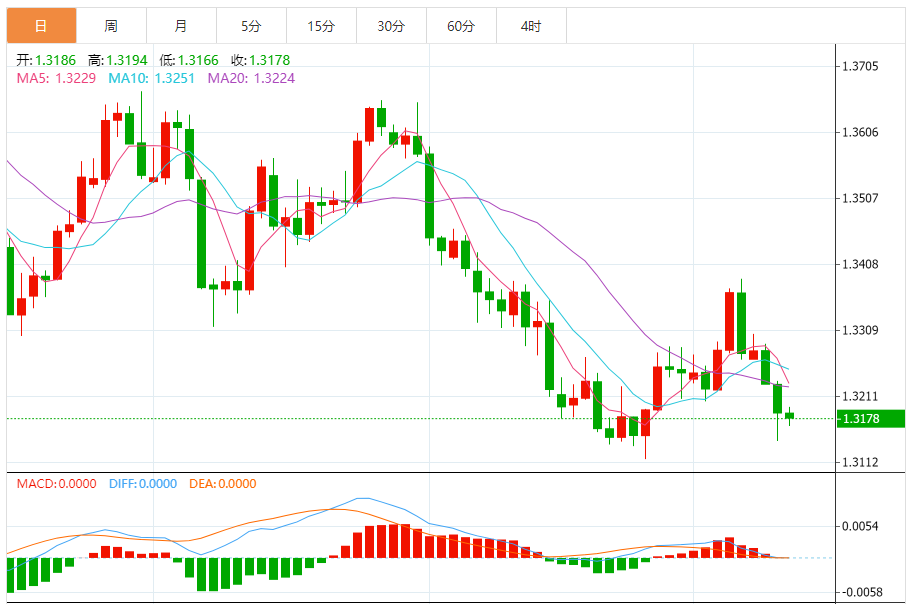915x604 pixels.
Task: Switch to the 周 weekly tab
Action: click(x=111, y=26)
